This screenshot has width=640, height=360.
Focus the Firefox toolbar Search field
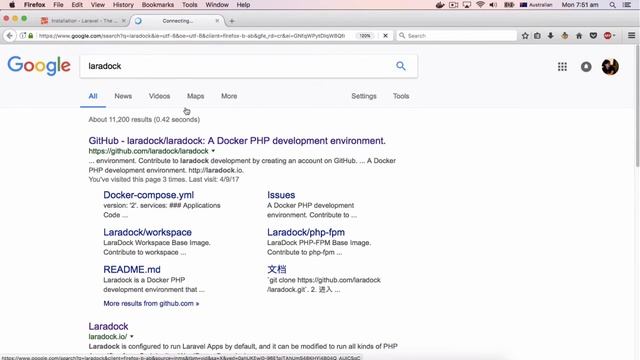(457, 36)
